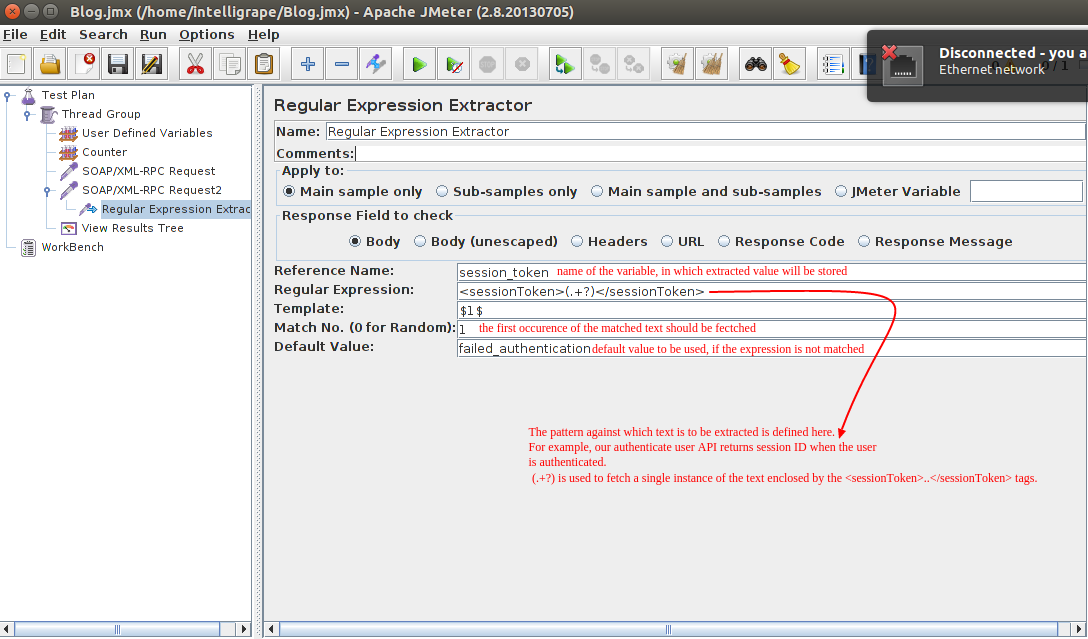This screenshot has width=1088, height=639.
Task: Click the Cut scissors icon
Action: coord(195,65)
